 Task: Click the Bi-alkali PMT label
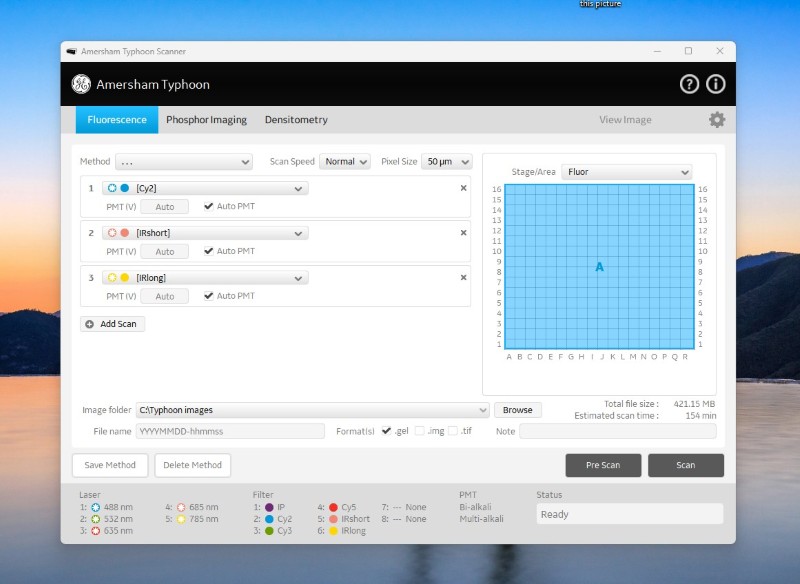pos(476,507)
